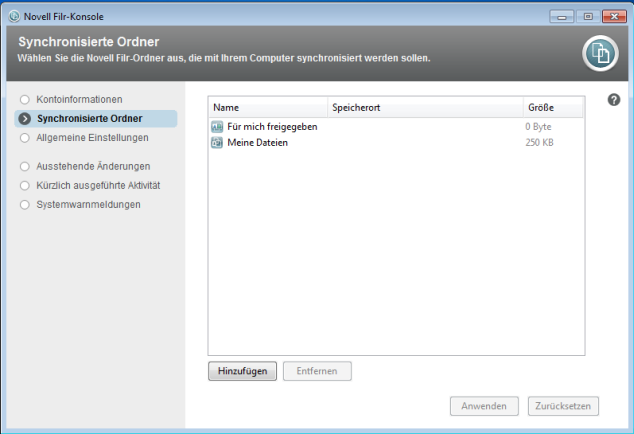This screenshot has height=434, width=634.
Task: Select the Allgemeine Einstellungen radio circle
Action: (25, 138)
